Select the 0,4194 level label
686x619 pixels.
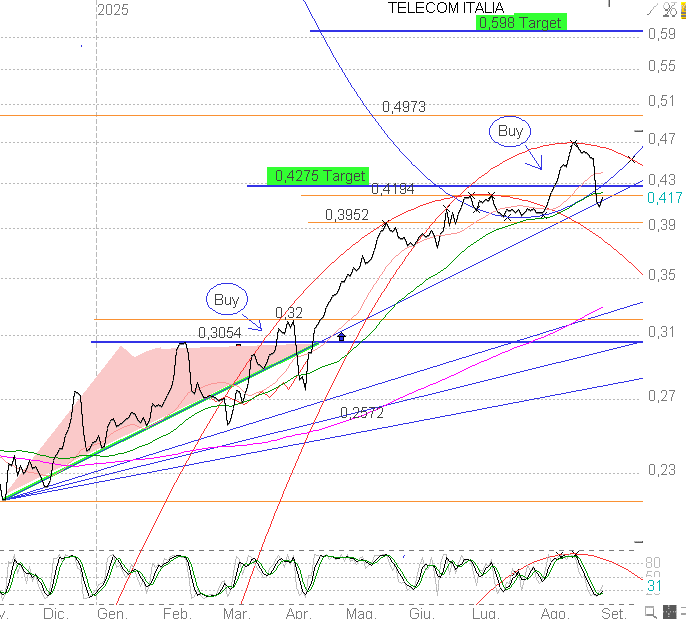click(x=393, y=189)
